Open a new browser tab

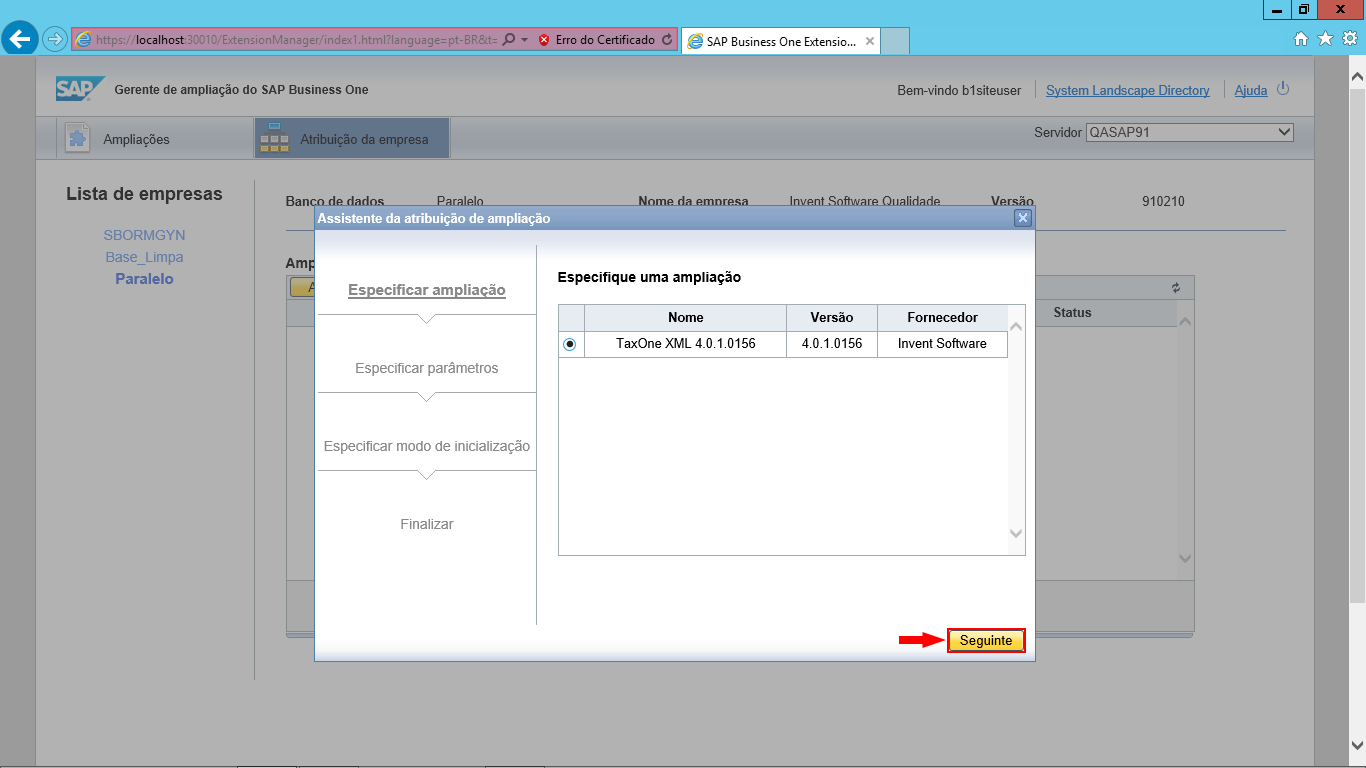(896, 41)
